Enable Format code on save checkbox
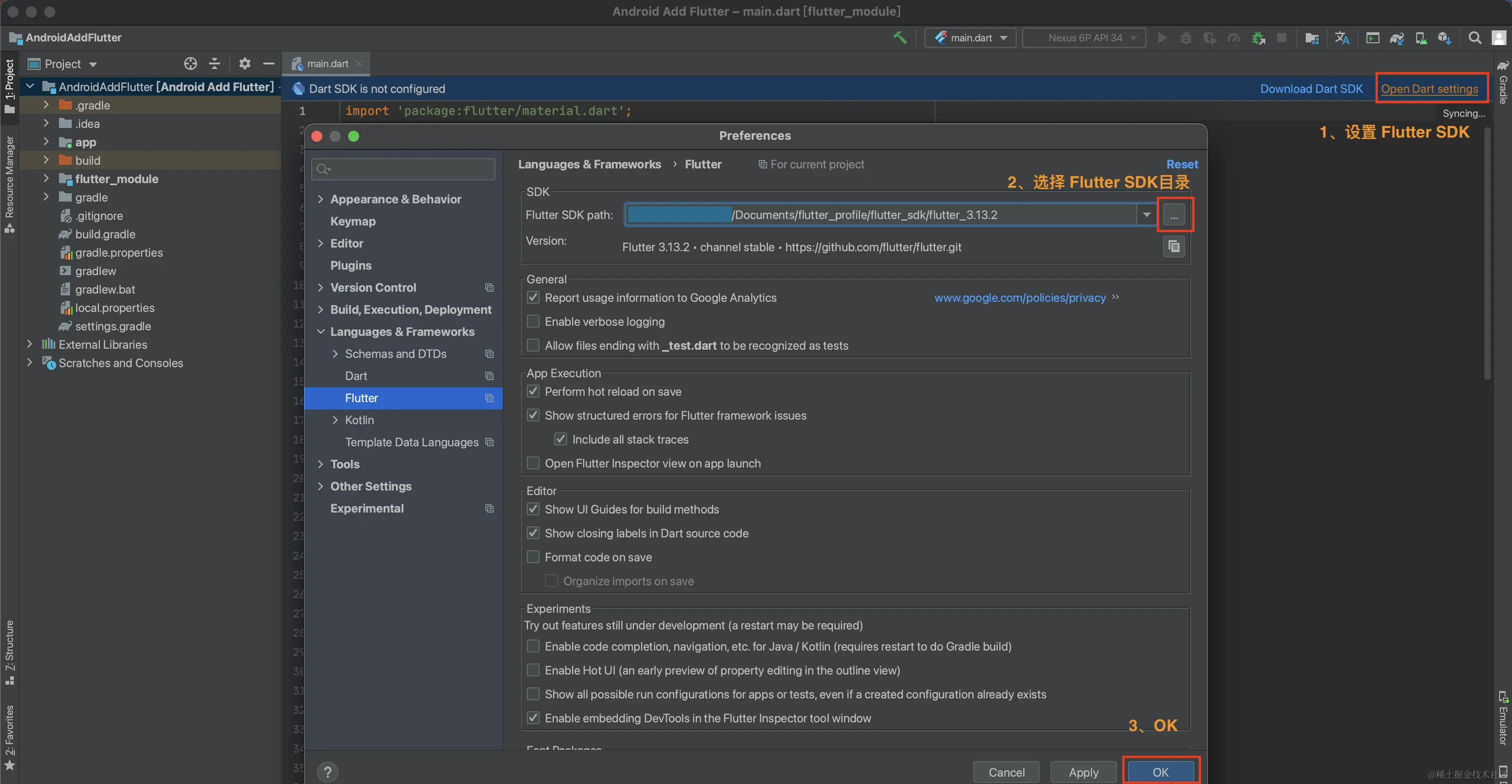The image size is (1512, 784). click(533, 557)
